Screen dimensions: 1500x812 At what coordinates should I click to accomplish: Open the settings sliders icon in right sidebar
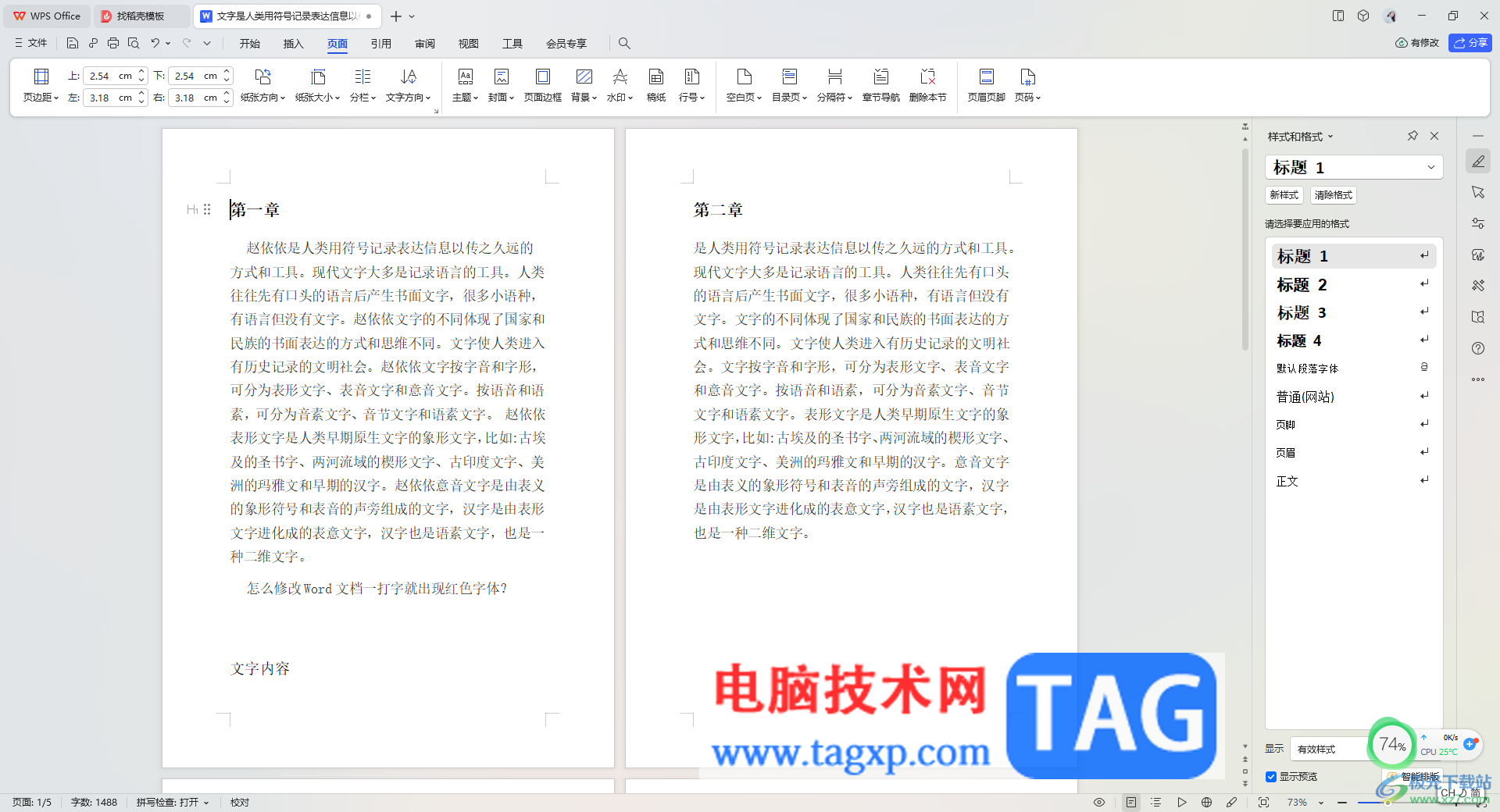click(x=1478, y=223)
